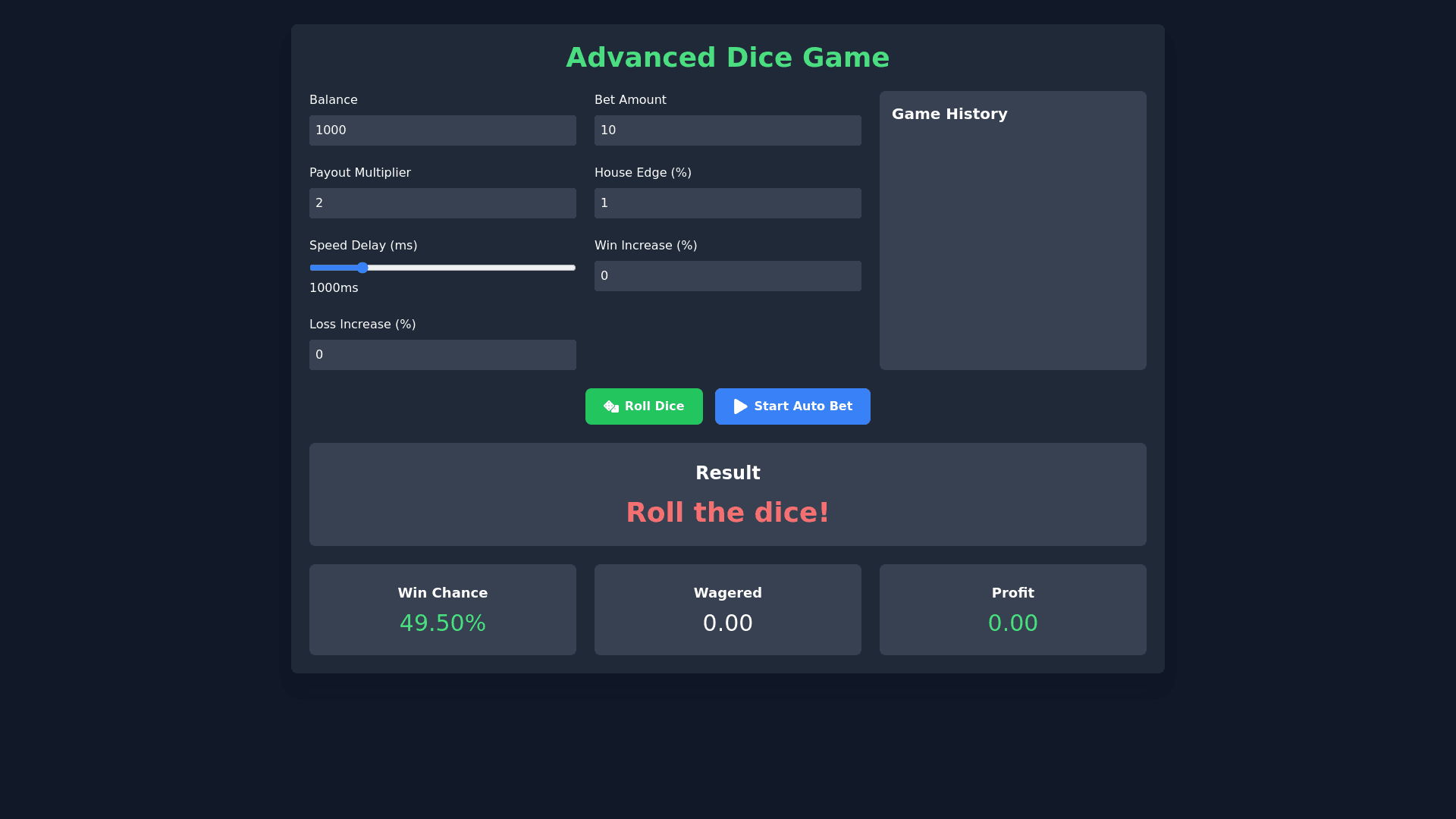Focus the Balance input field
Screen dimensions: 1456x819
(442, 130)
